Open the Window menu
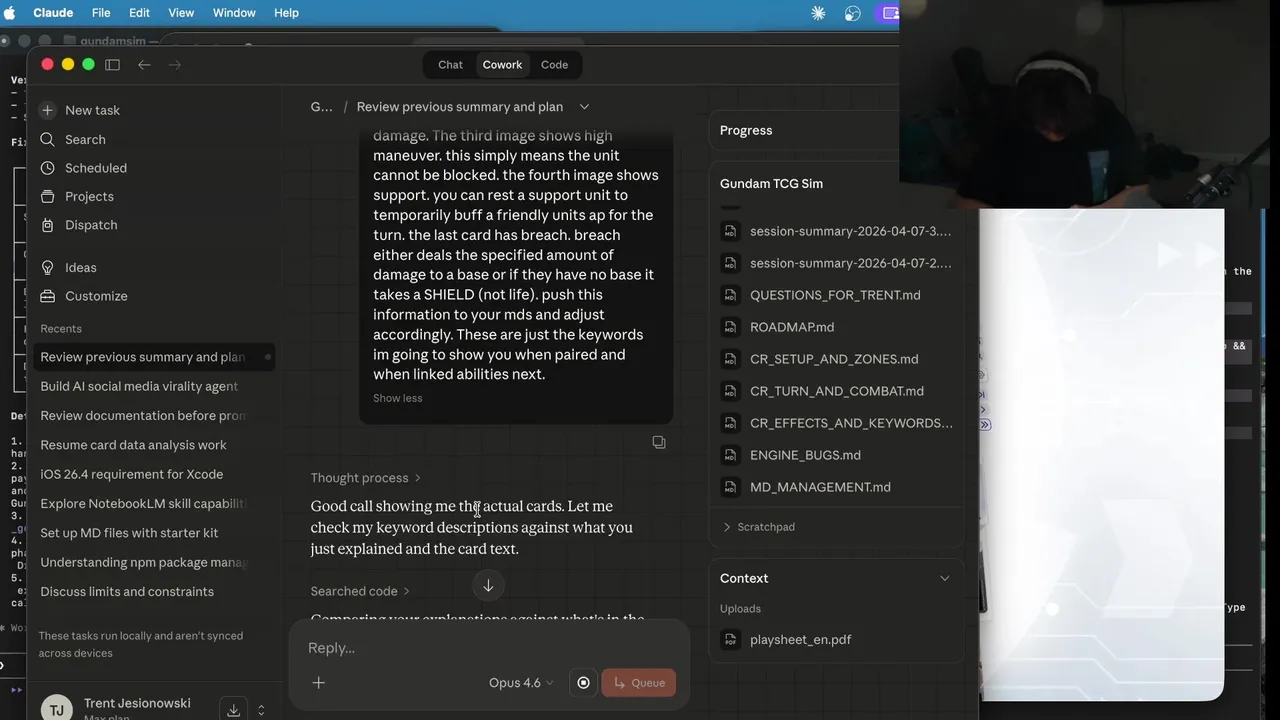 [x=234, y=13]
